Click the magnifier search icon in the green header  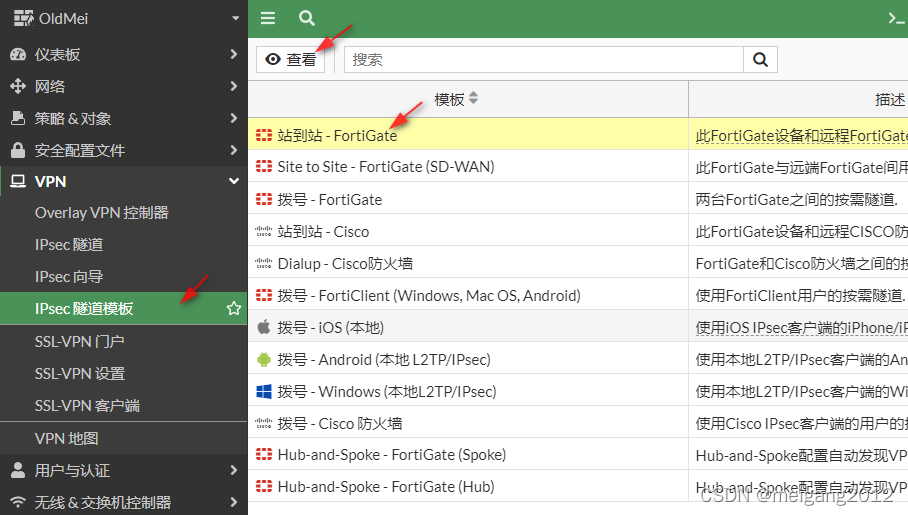(x=306, y=19)
